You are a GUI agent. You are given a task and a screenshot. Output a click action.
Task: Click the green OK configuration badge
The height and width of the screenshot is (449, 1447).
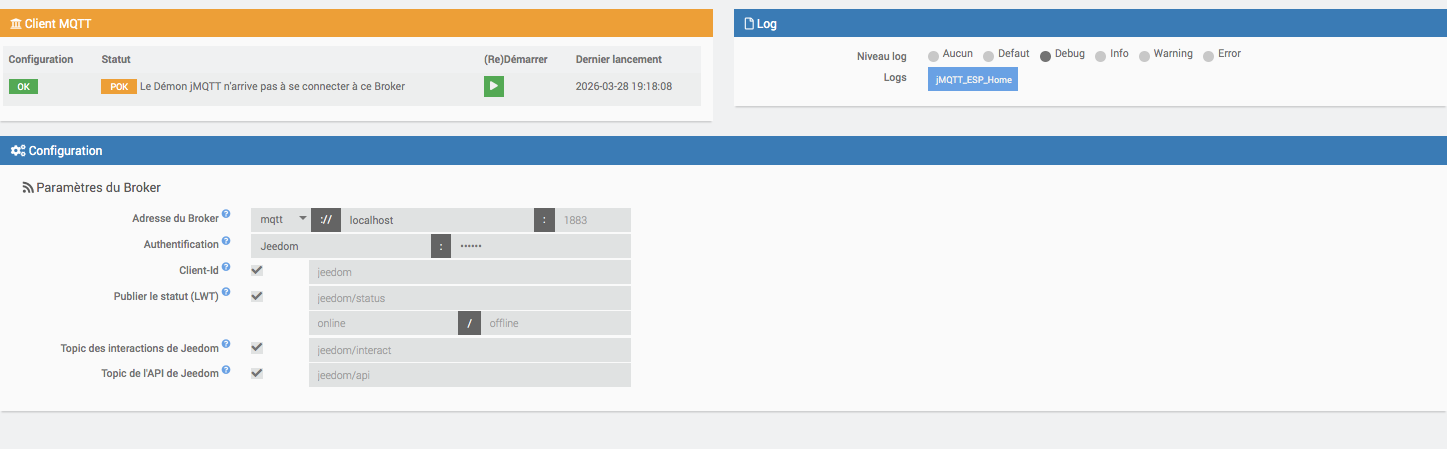click(x=23, y=87)
